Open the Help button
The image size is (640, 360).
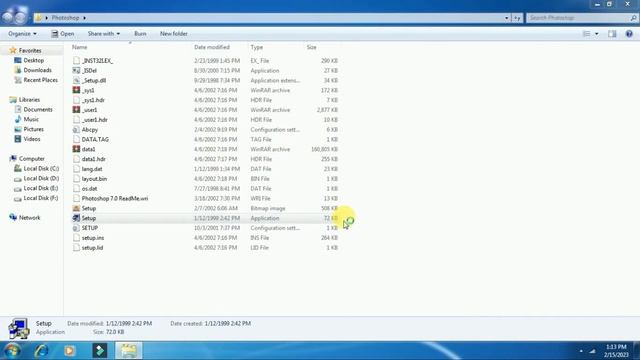click(x=629, y=34)
